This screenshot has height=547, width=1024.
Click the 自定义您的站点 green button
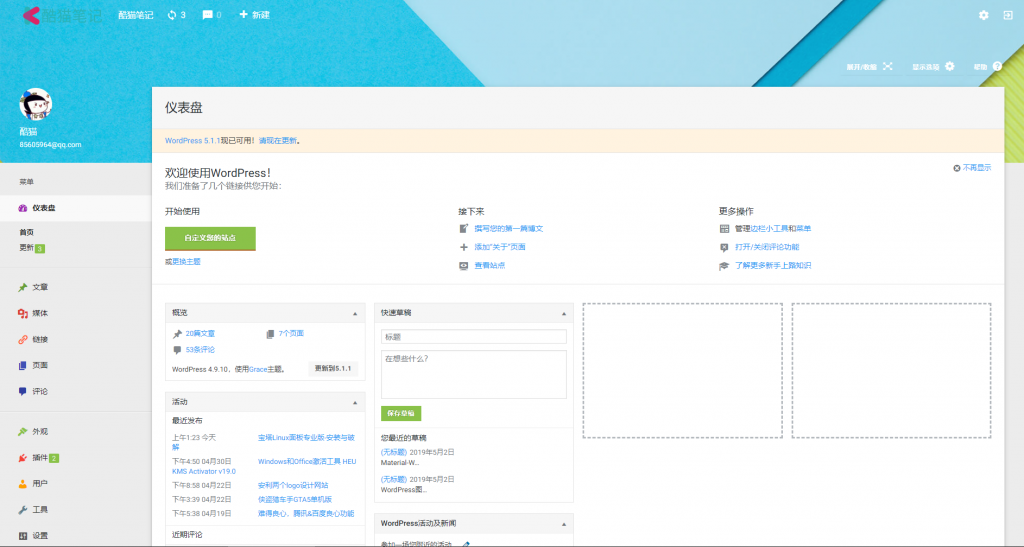(x=210, y=238)
